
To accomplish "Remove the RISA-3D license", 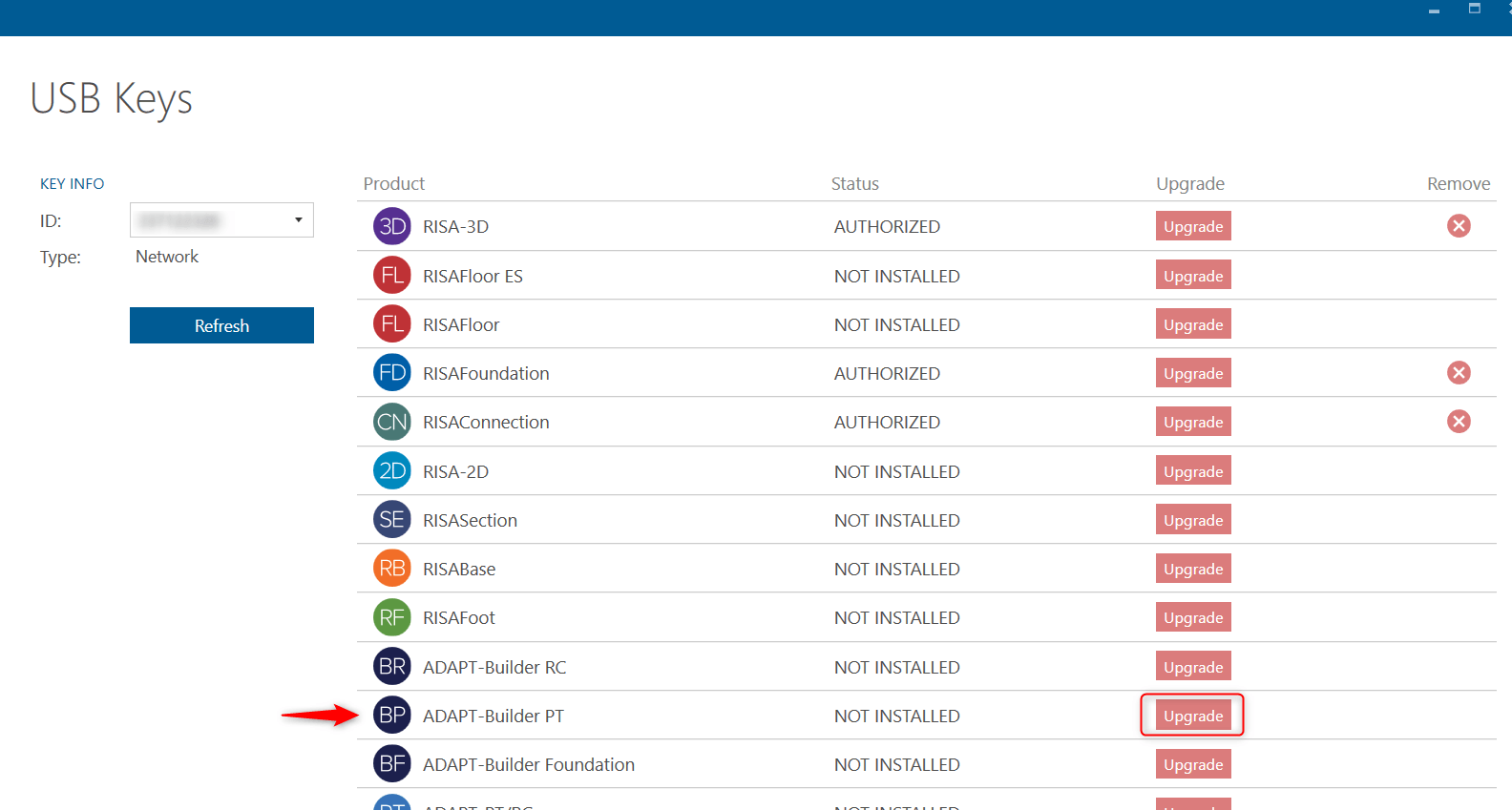I will 1458,226.
